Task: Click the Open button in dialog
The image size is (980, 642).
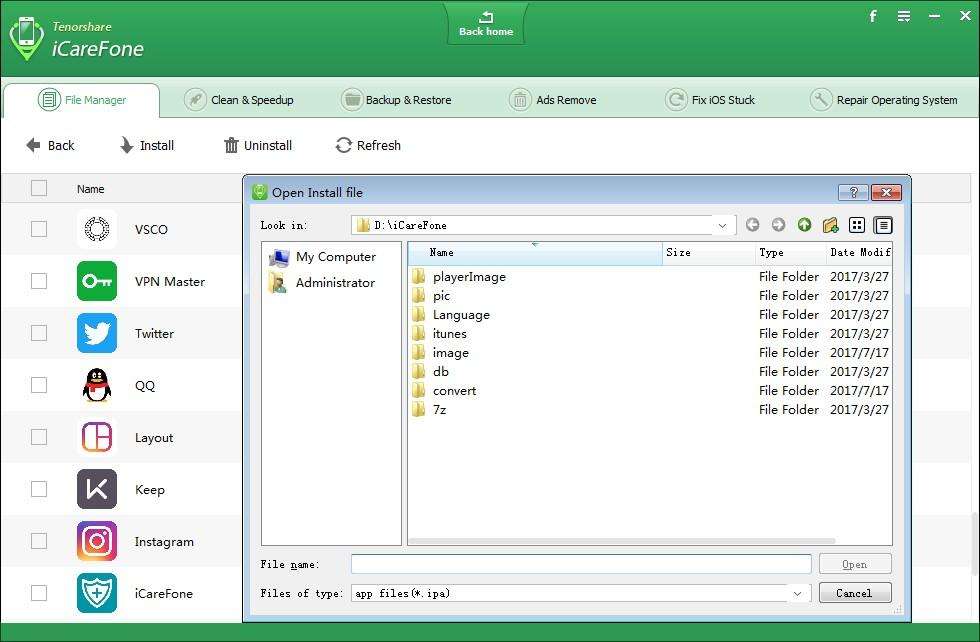Action: pyautogui.click(x=855, y=564)
